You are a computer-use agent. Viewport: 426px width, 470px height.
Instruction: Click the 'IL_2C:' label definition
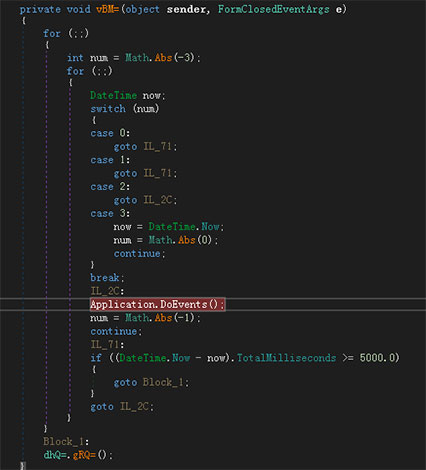pyautogui.click(x=107, y=291)
